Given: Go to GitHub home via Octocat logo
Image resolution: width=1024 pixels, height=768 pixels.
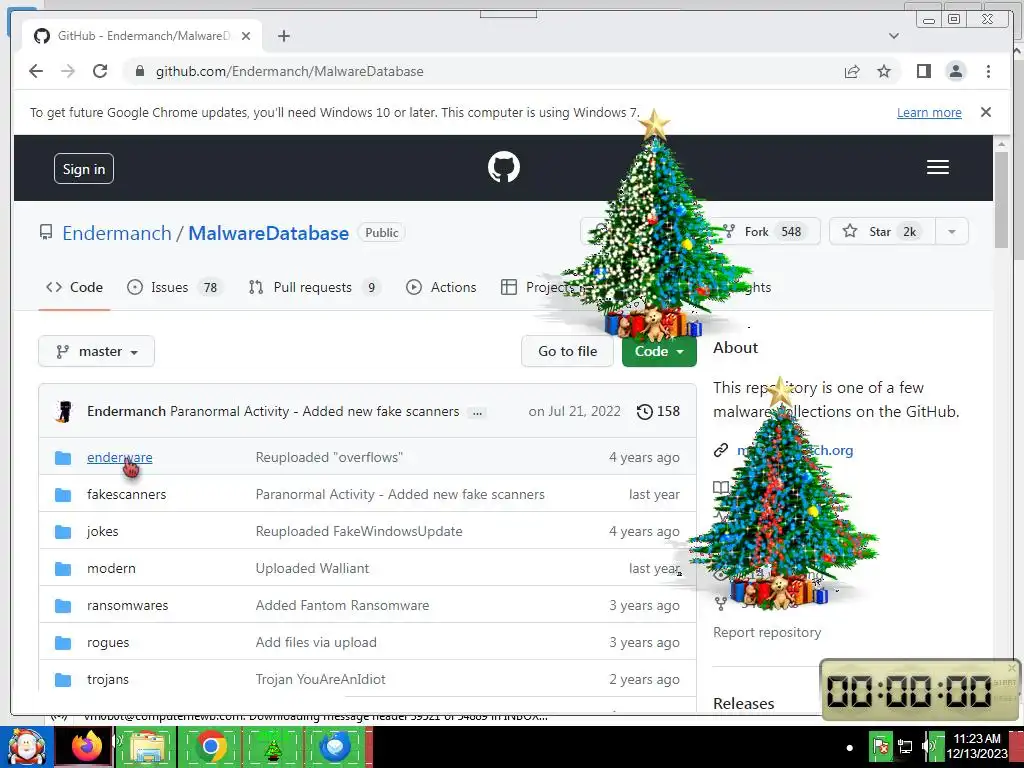Looking at the screenshot, I should pos(504,167).
